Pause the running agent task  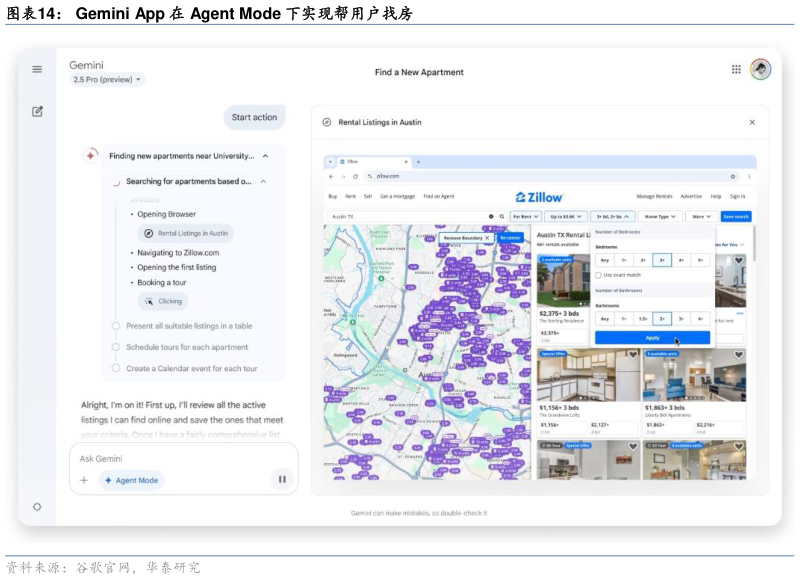tap(282, 480)
